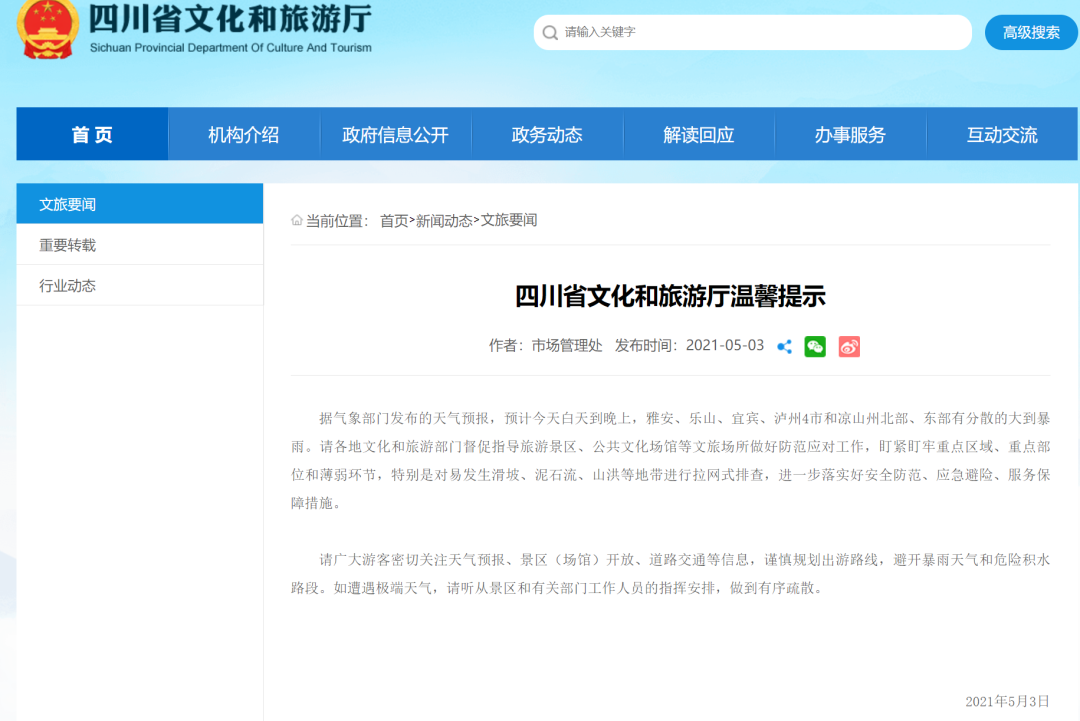
Task: Share article via Weibo icon
Action: [x=849, y=346]
